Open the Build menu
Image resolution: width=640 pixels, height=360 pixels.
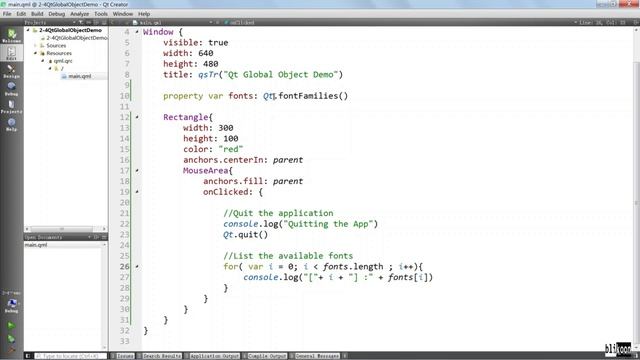coord(37,14)
